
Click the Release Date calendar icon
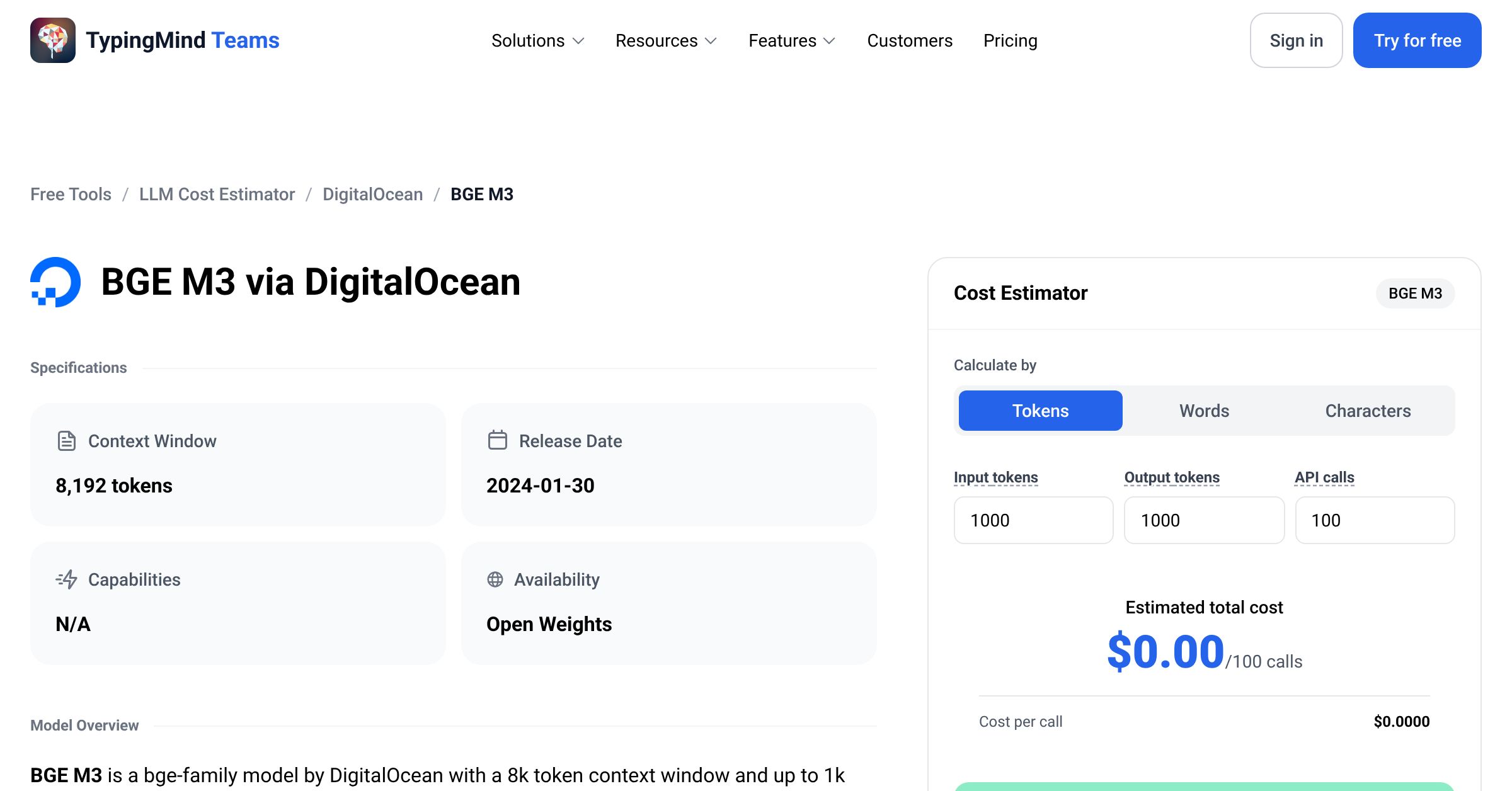(x=498, y=440)
